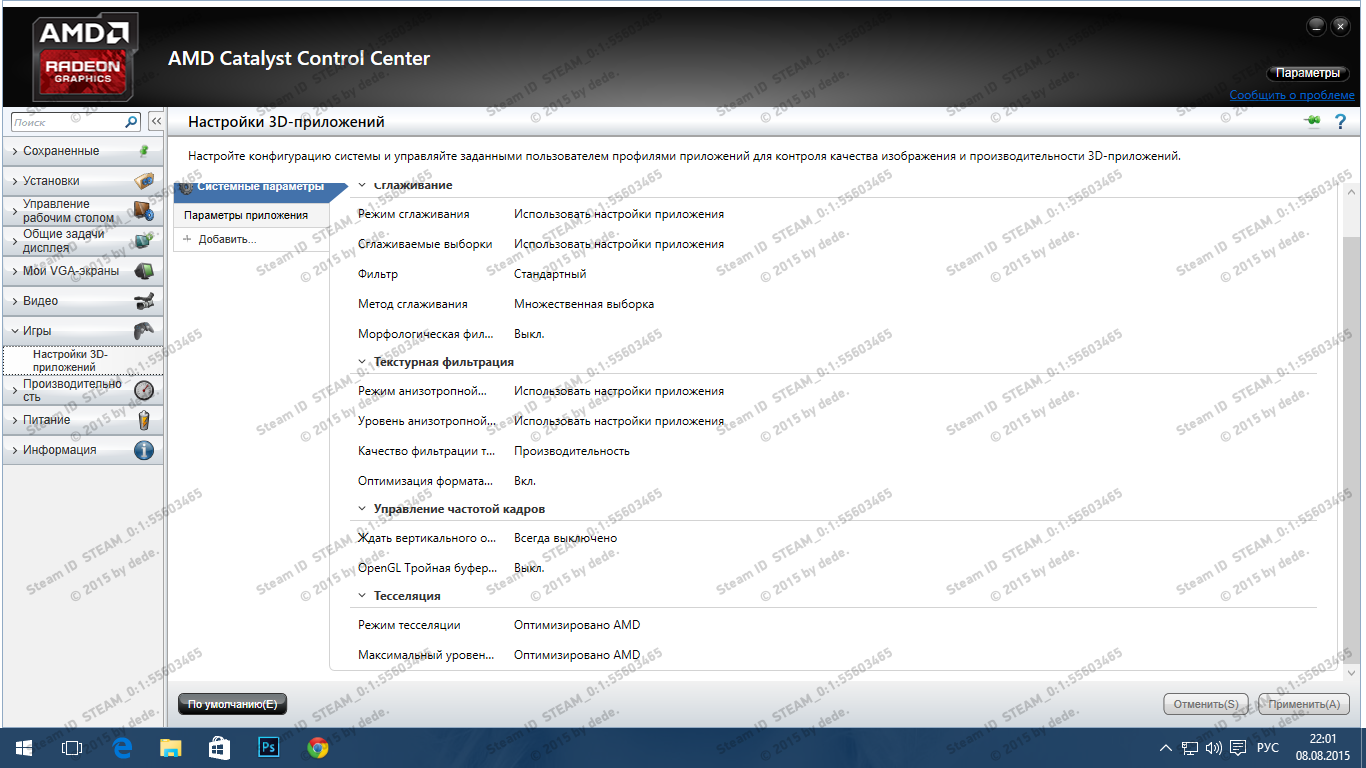Screen dimensions: 1366x768
Task: Launch Microsoft Edge from taskbar
Action: (x=123, y=747)
